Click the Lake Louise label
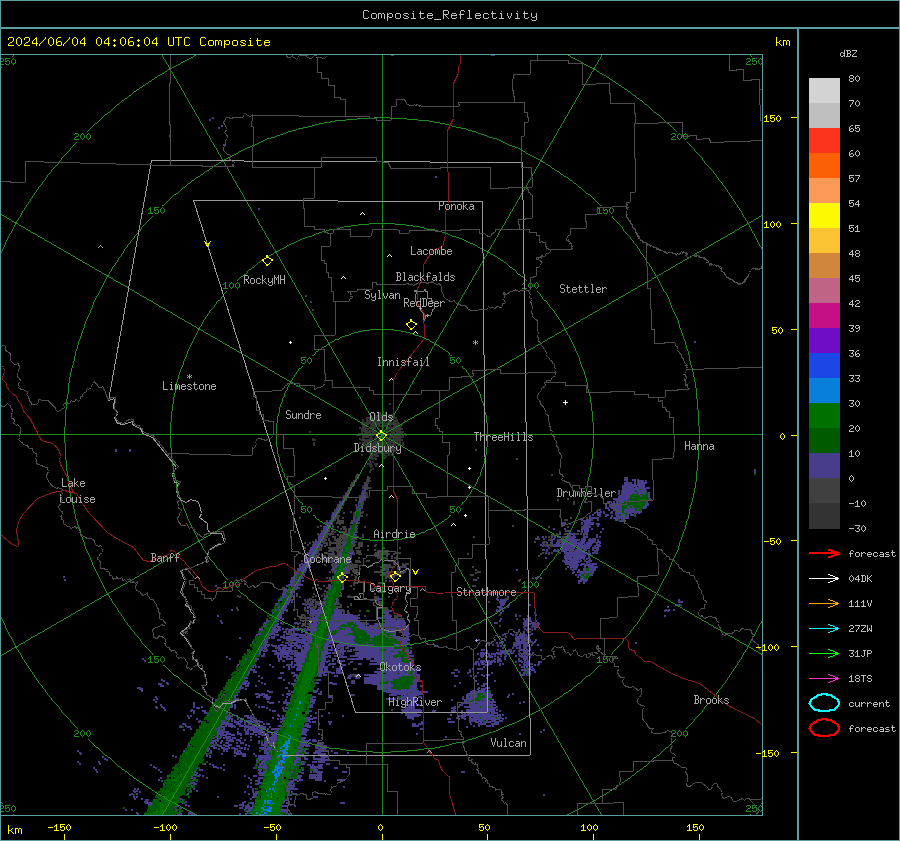900x841 pixels. click(x=77, y=491)
